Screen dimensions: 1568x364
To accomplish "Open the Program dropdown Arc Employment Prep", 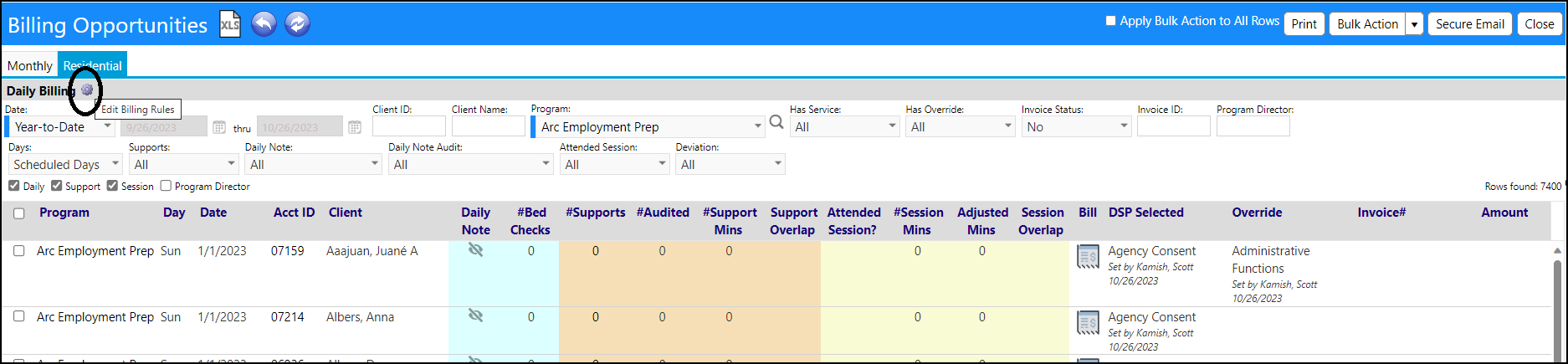I will (x=648, y=127).
